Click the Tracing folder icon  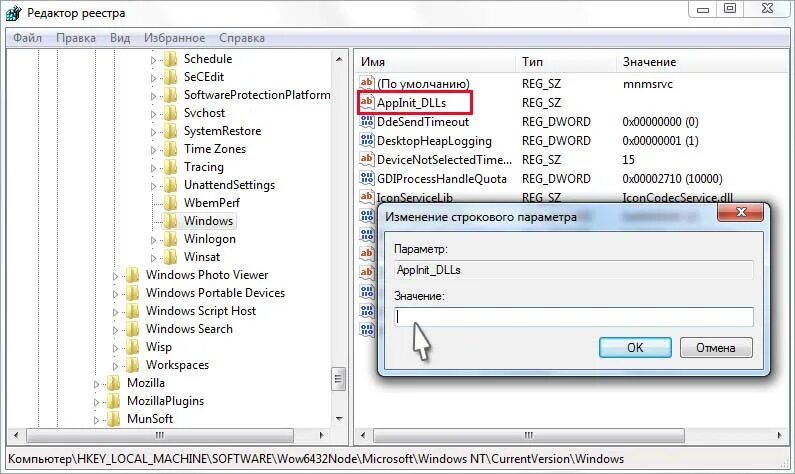171,167
